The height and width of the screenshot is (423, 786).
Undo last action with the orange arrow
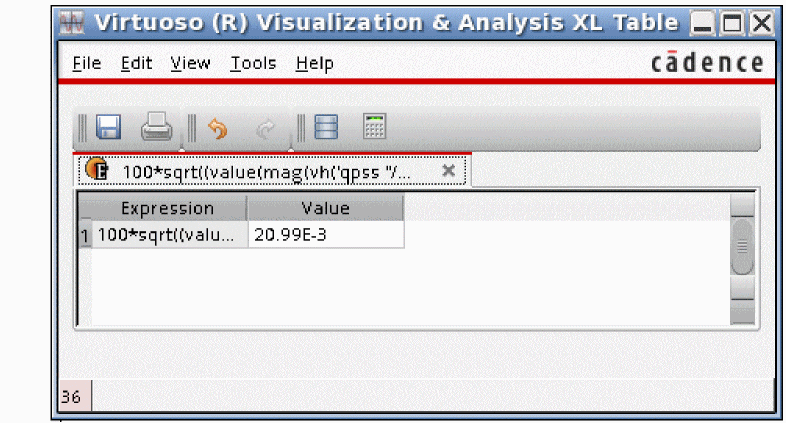(x=218, y=129)
